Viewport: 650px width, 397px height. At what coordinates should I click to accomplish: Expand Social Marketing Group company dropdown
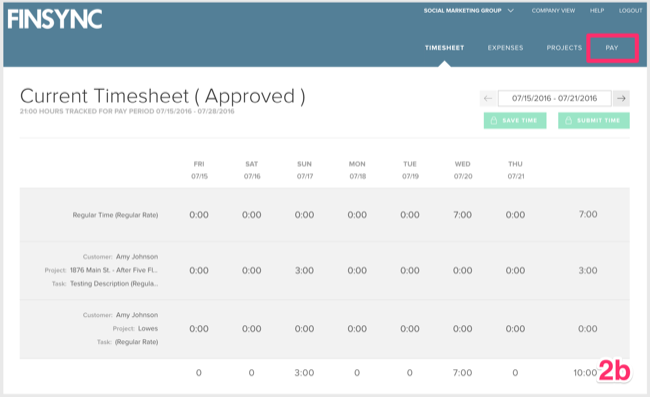(468, 10)
